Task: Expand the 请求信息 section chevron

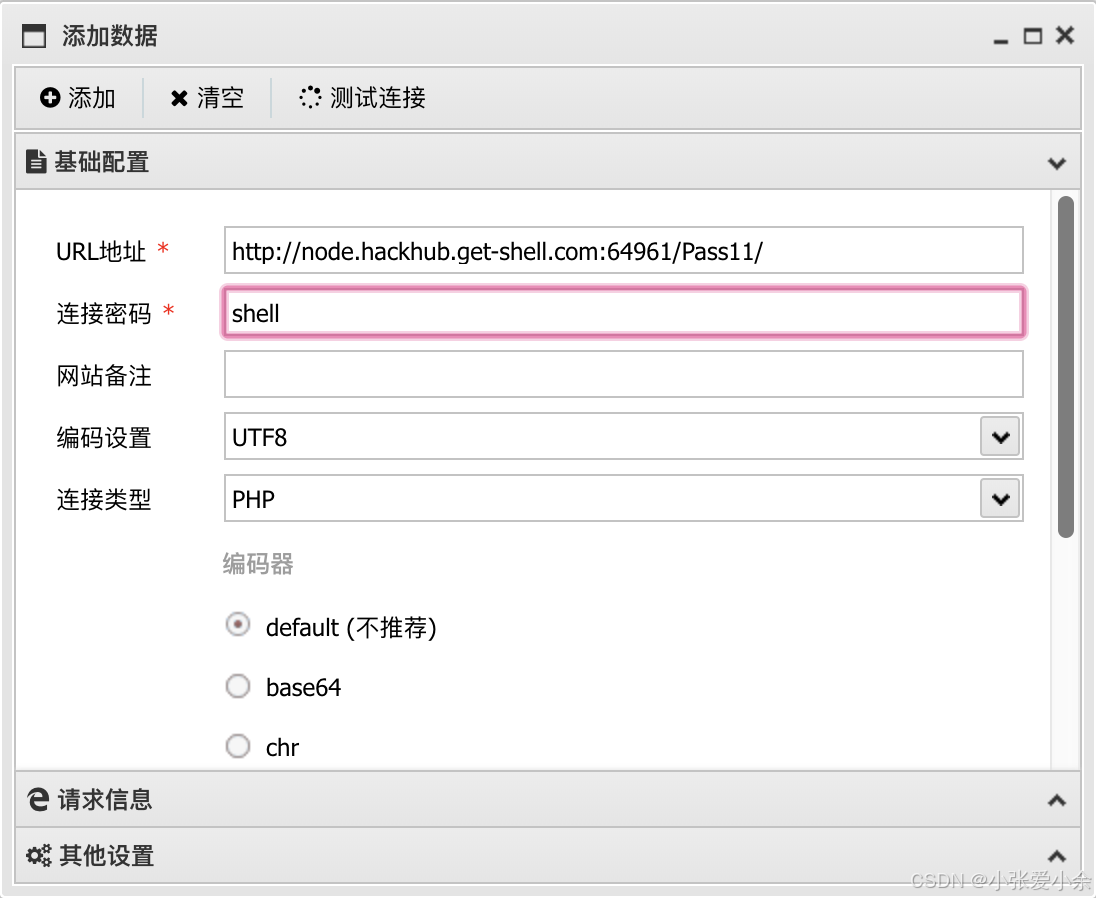Action: pos(1057,800)
